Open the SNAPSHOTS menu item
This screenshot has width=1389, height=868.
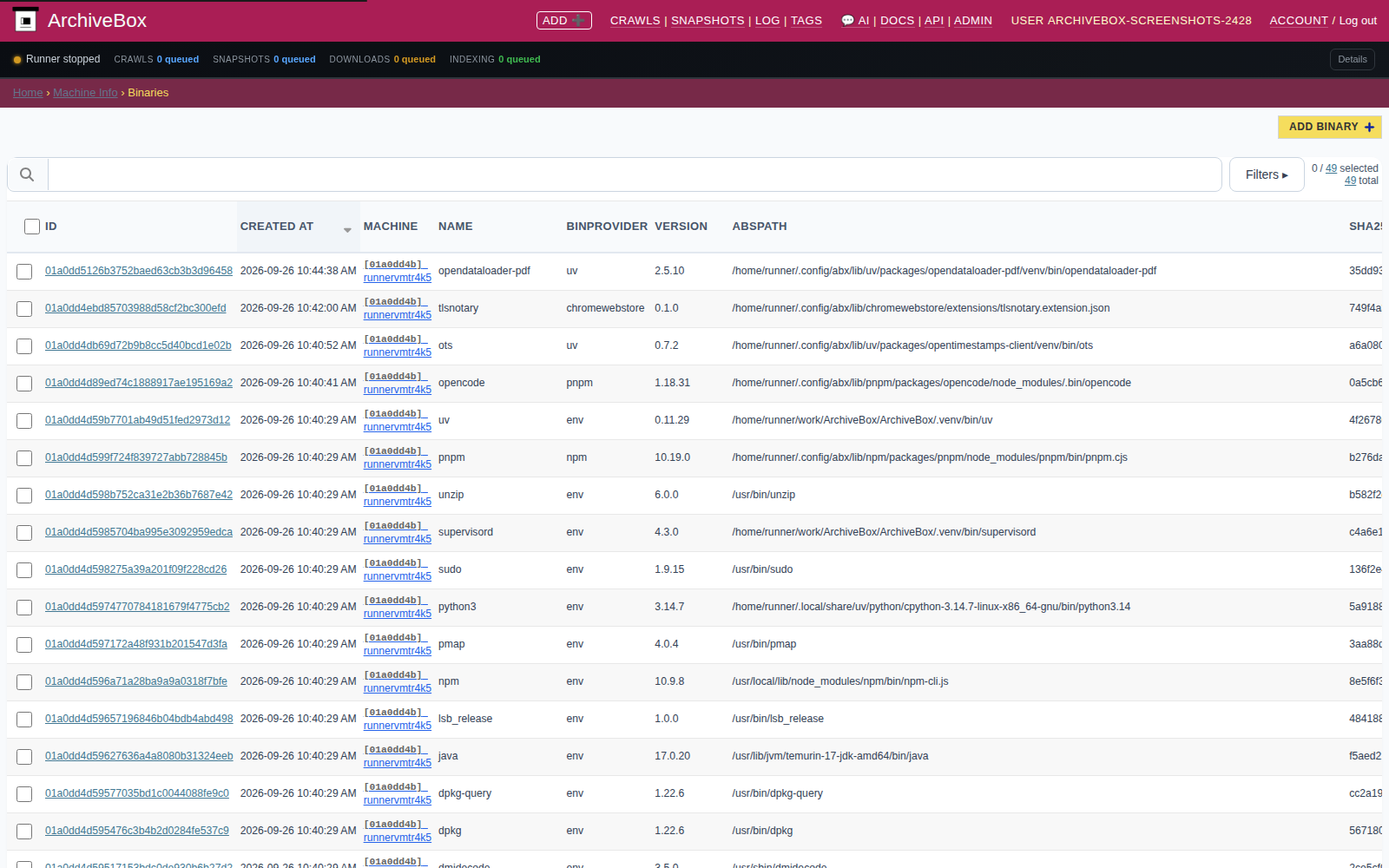click(x=708, y=21)
